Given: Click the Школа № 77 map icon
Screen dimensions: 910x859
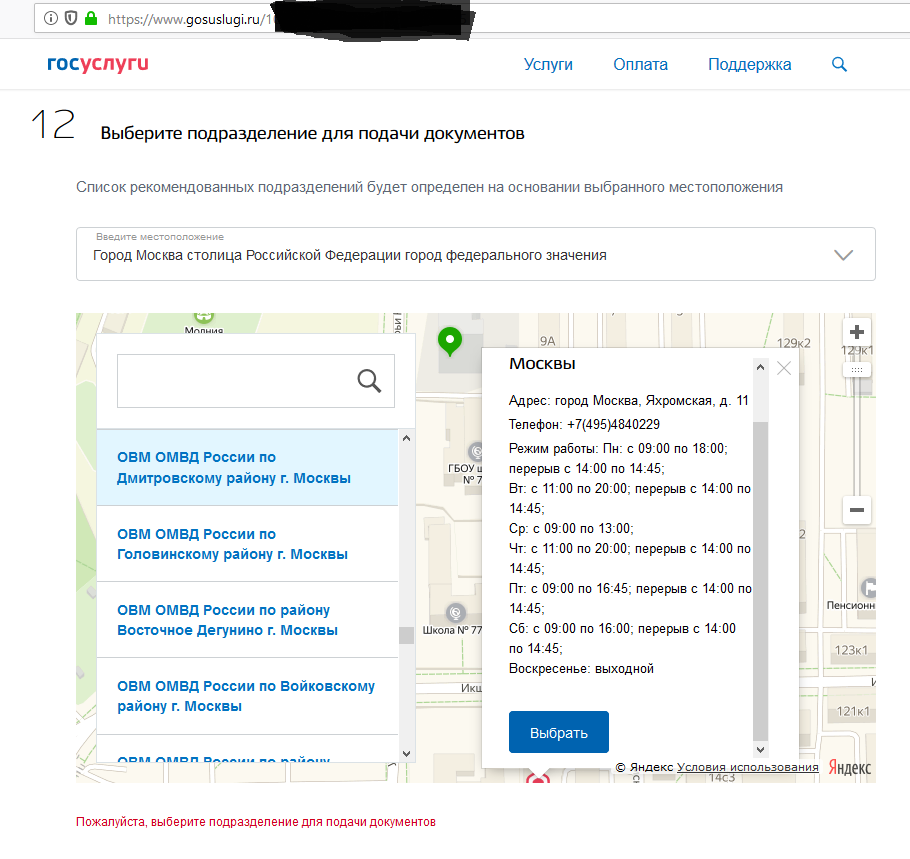Looking at the screenshot, I should click(456, 613).
